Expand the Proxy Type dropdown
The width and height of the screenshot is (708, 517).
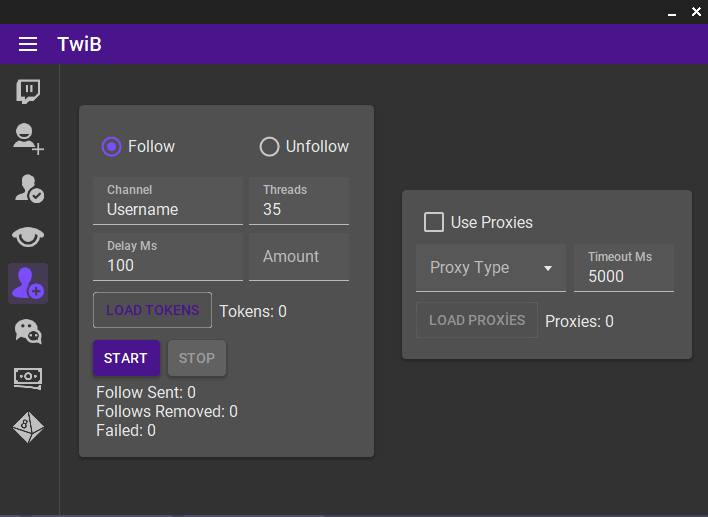pos(491,268)
